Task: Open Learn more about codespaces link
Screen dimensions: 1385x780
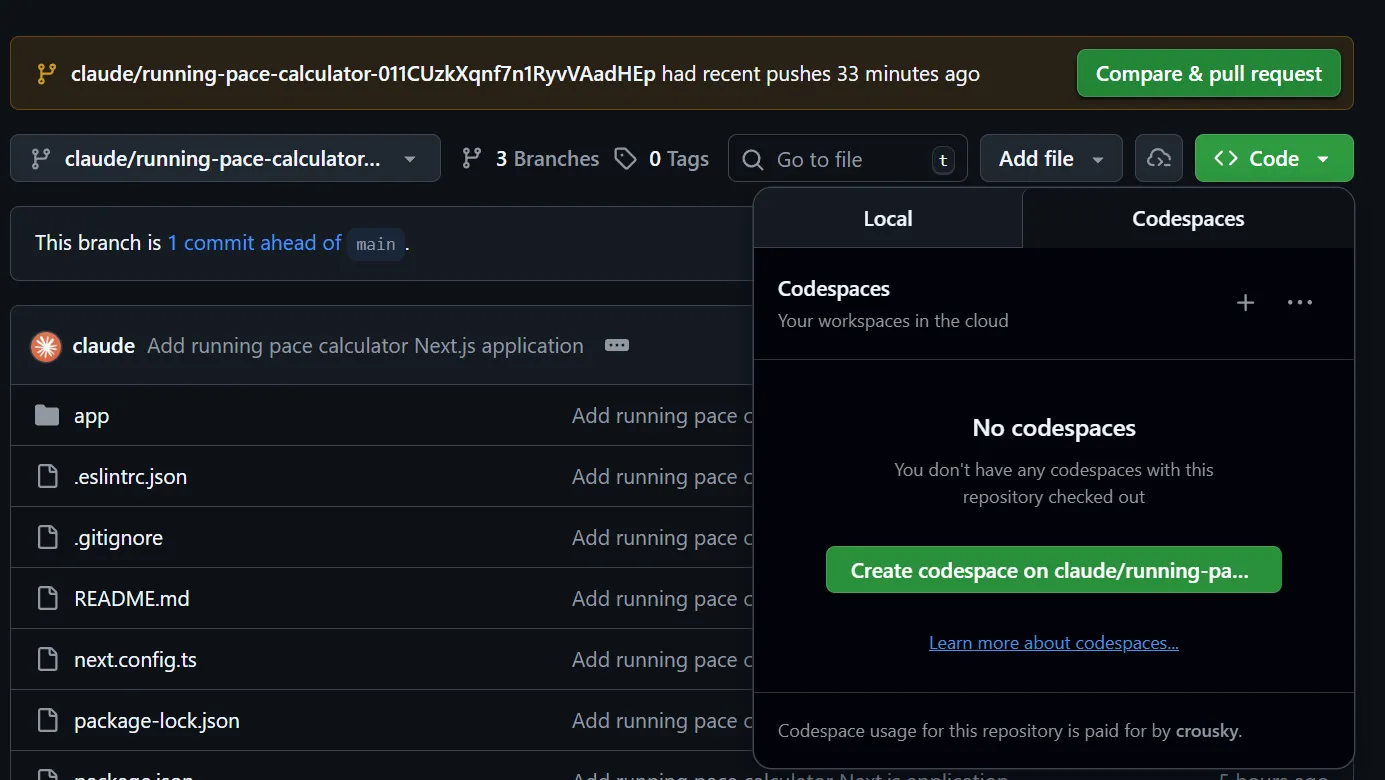Action: (x=1053, y=643)
